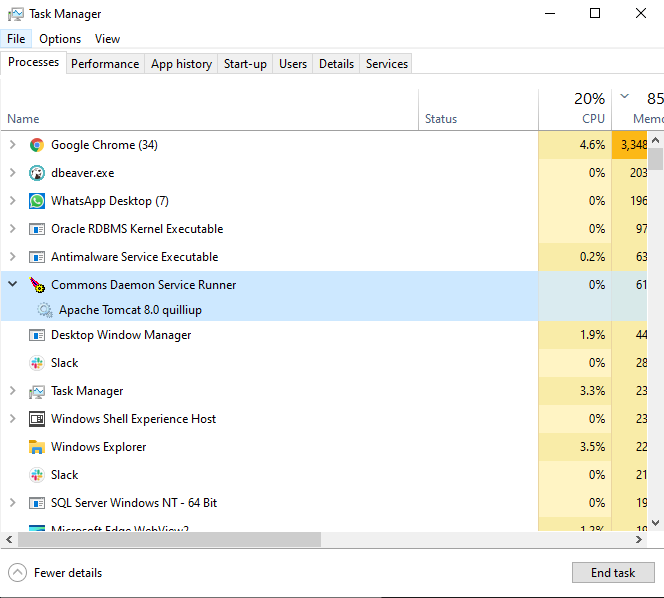Click the 3,348 memory value for Chrome
Image resolution: width=664 pixels, height=598 pixels.
pyautogui.click(x=634, y=145)
